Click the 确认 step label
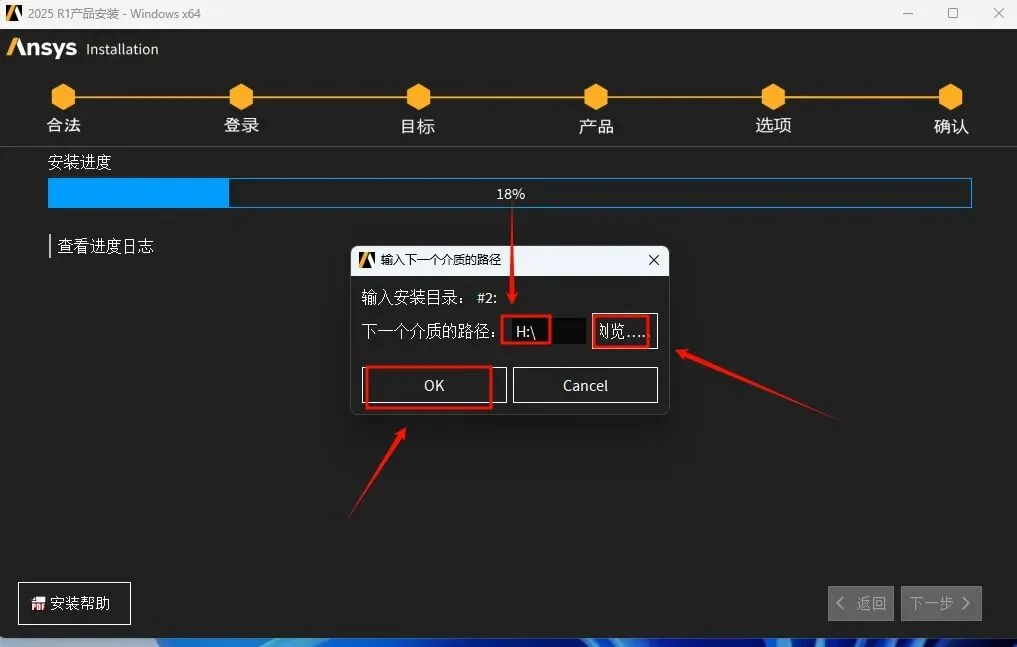Screen dimensions: 1017x647 coord(951,126)
